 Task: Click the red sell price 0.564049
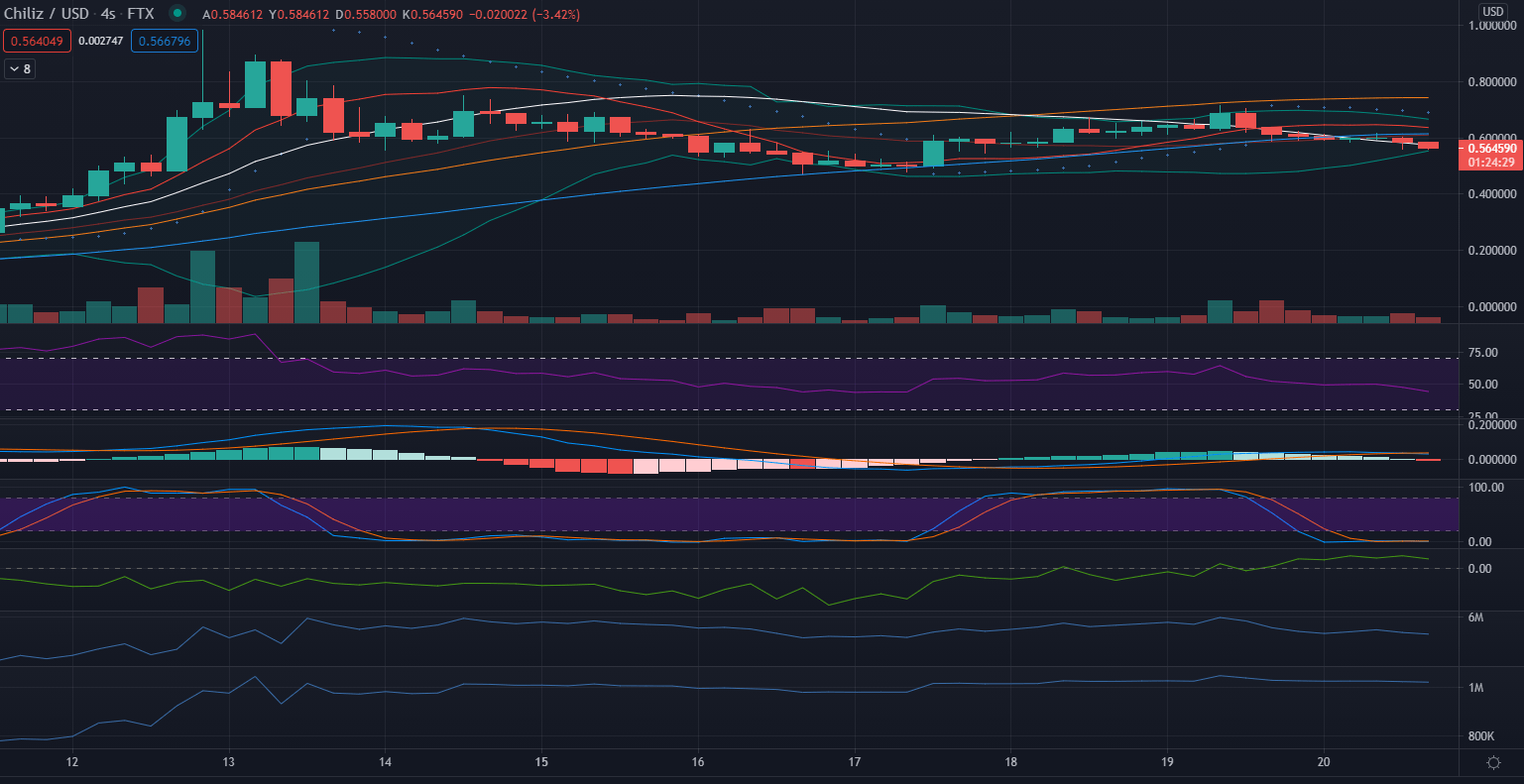tap(37, 42)
